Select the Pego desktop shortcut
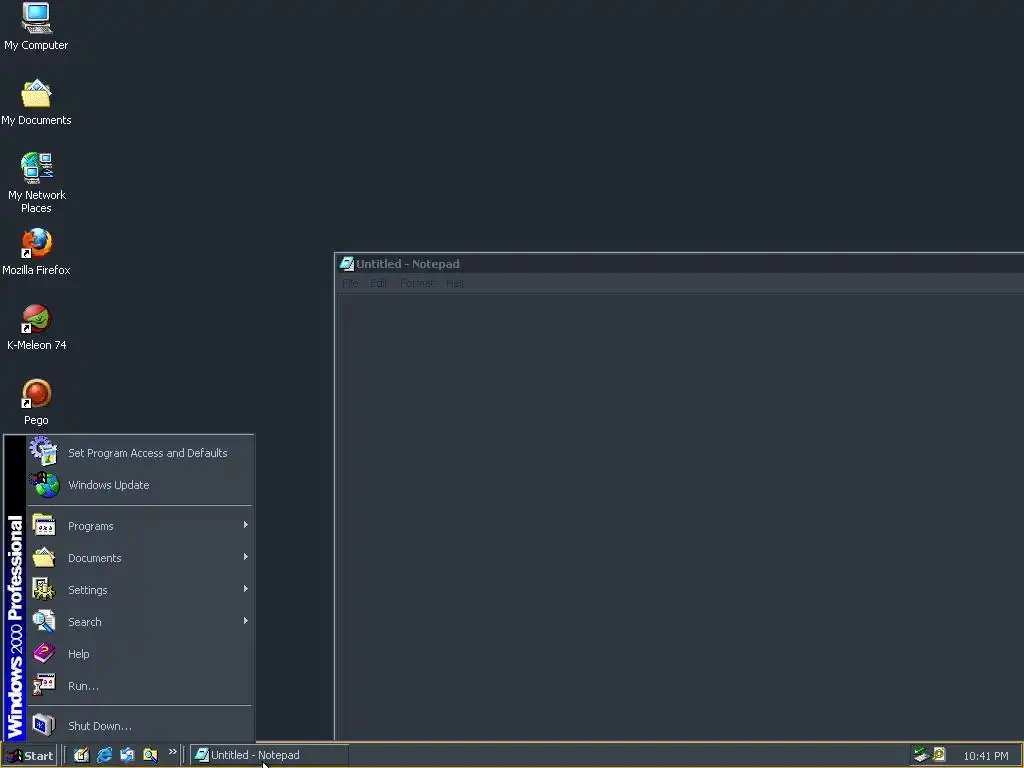Viewport: 1024px width, 768px height. click(36, 402)
